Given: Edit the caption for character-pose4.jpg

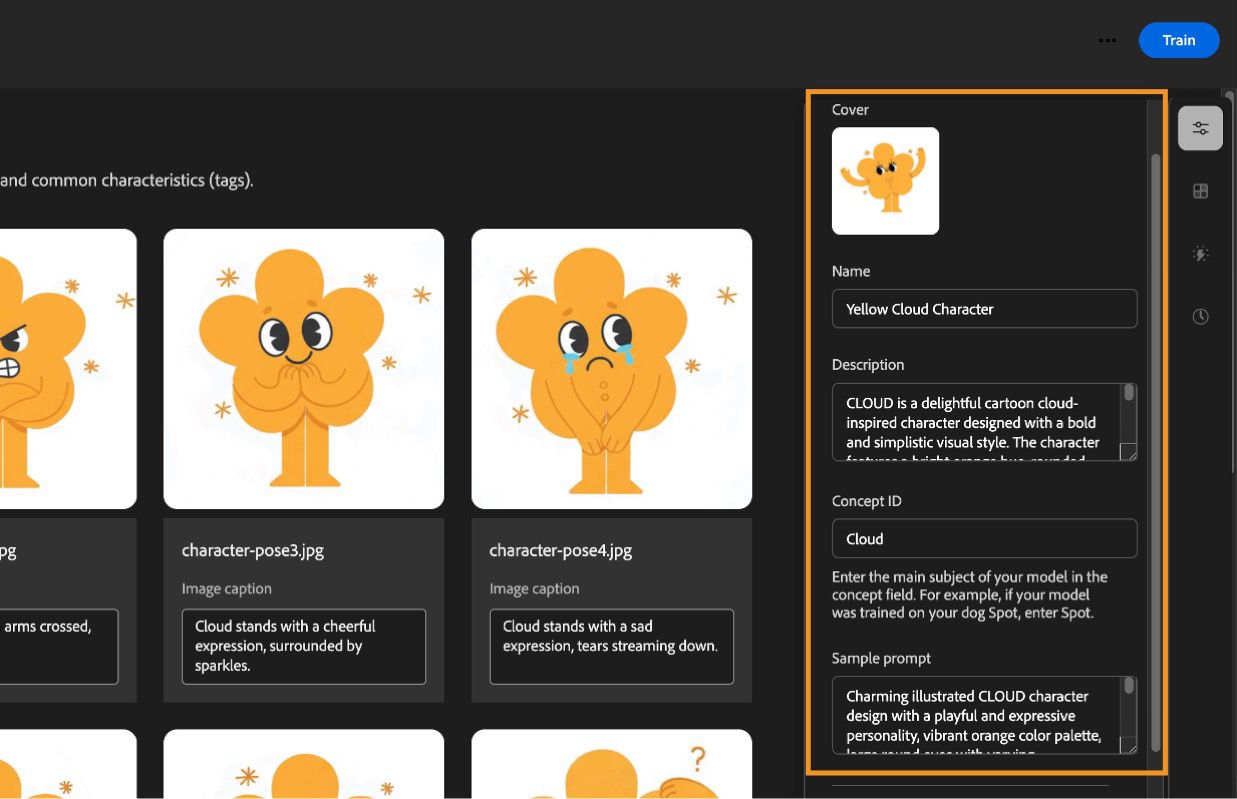Looking at the screenshot, I should point(611,646).
